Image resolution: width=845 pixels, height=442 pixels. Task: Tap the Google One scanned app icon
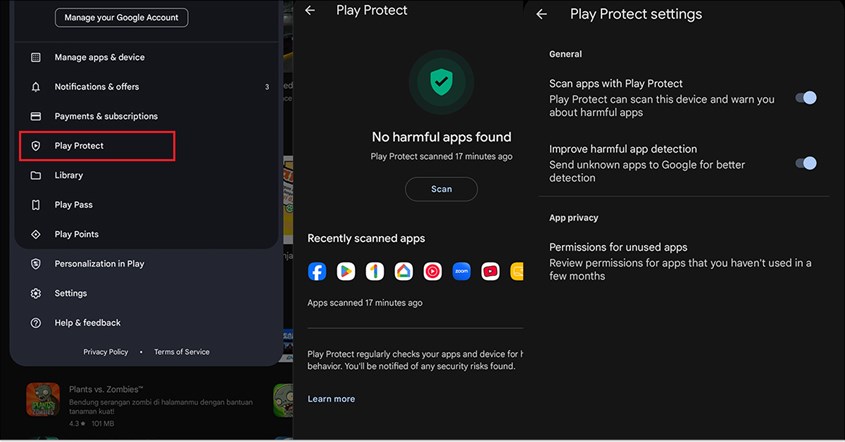[375, 272]
